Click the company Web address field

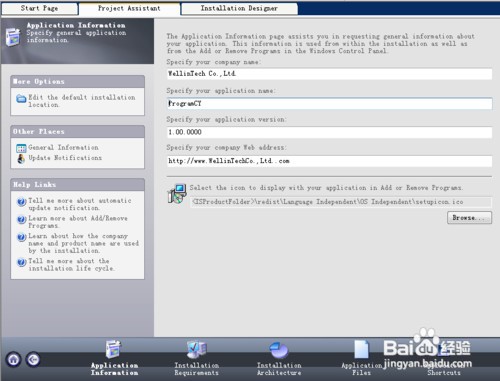[329, 161]
